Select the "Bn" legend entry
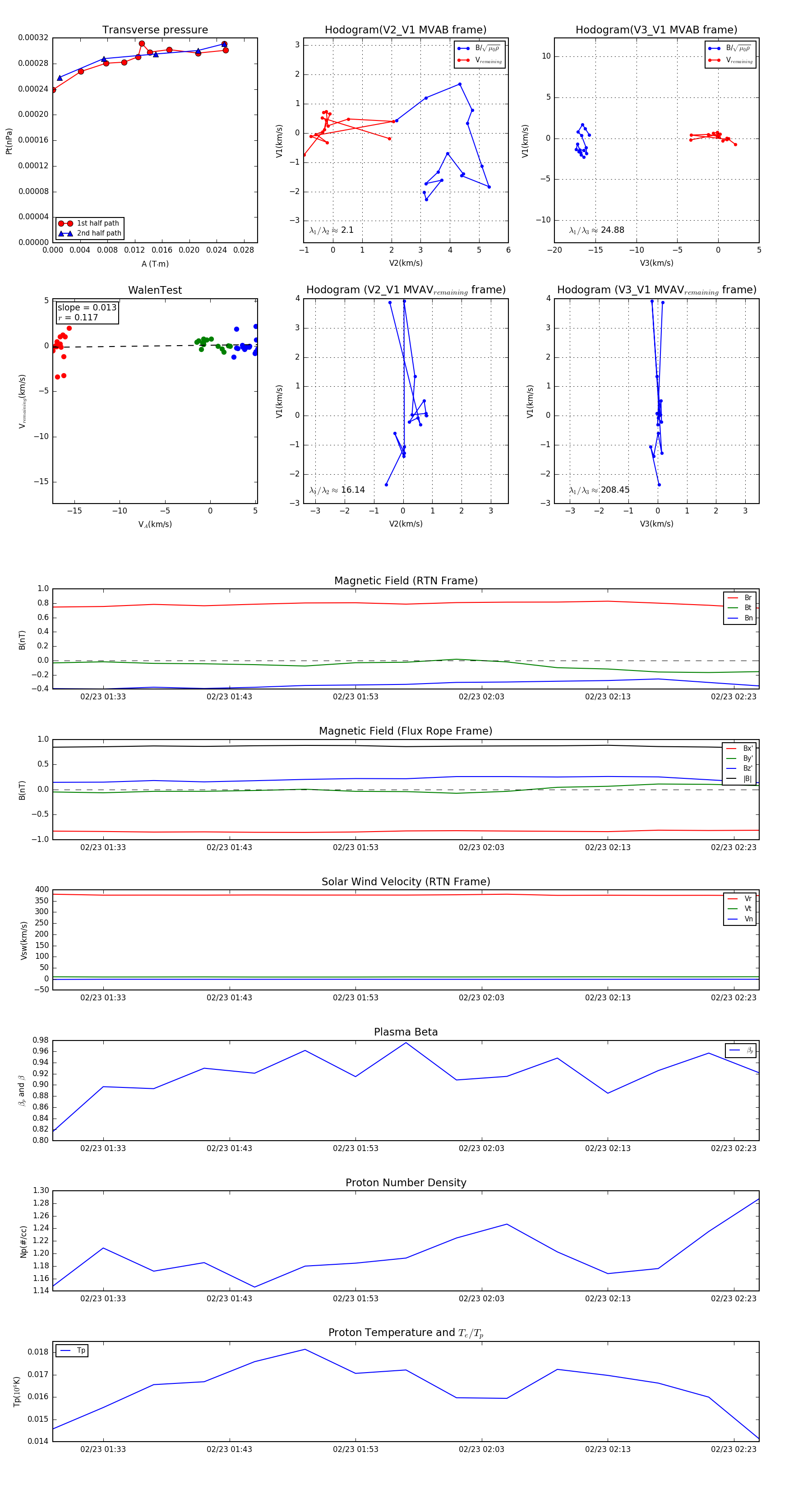The height and width of the screenshot is (1489, 812). [x=740, y=619]
